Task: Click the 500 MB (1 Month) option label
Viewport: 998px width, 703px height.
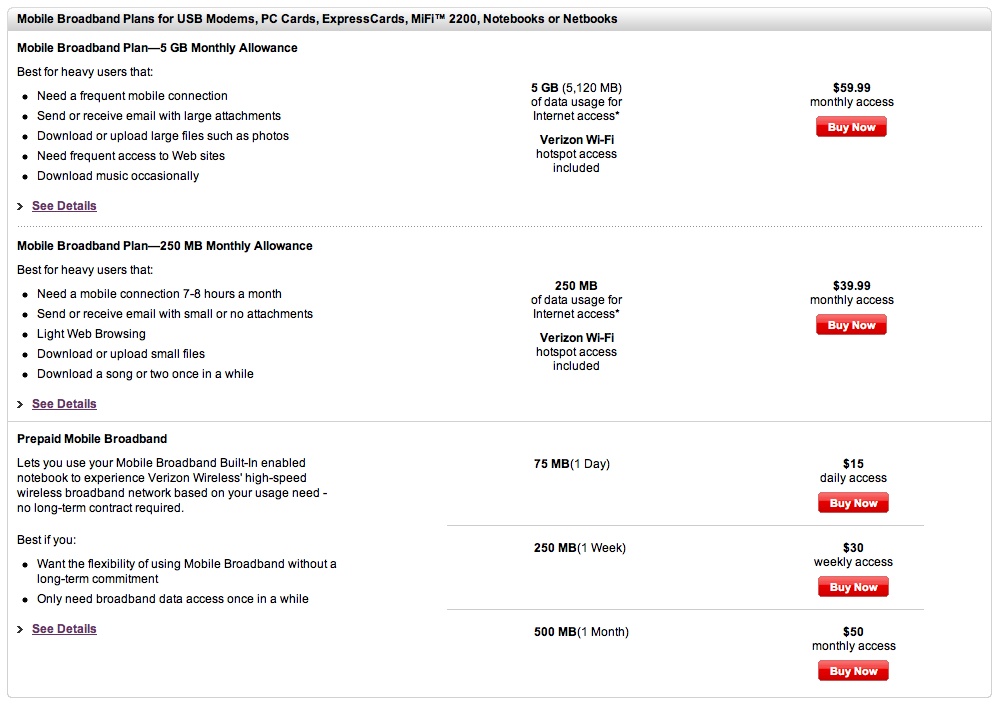Action: coord(581,632)
